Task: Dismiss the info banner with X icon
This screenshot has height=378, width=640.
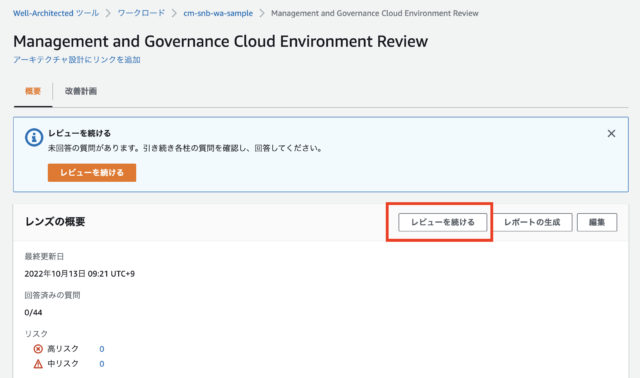Action: [x=611, y=133]
